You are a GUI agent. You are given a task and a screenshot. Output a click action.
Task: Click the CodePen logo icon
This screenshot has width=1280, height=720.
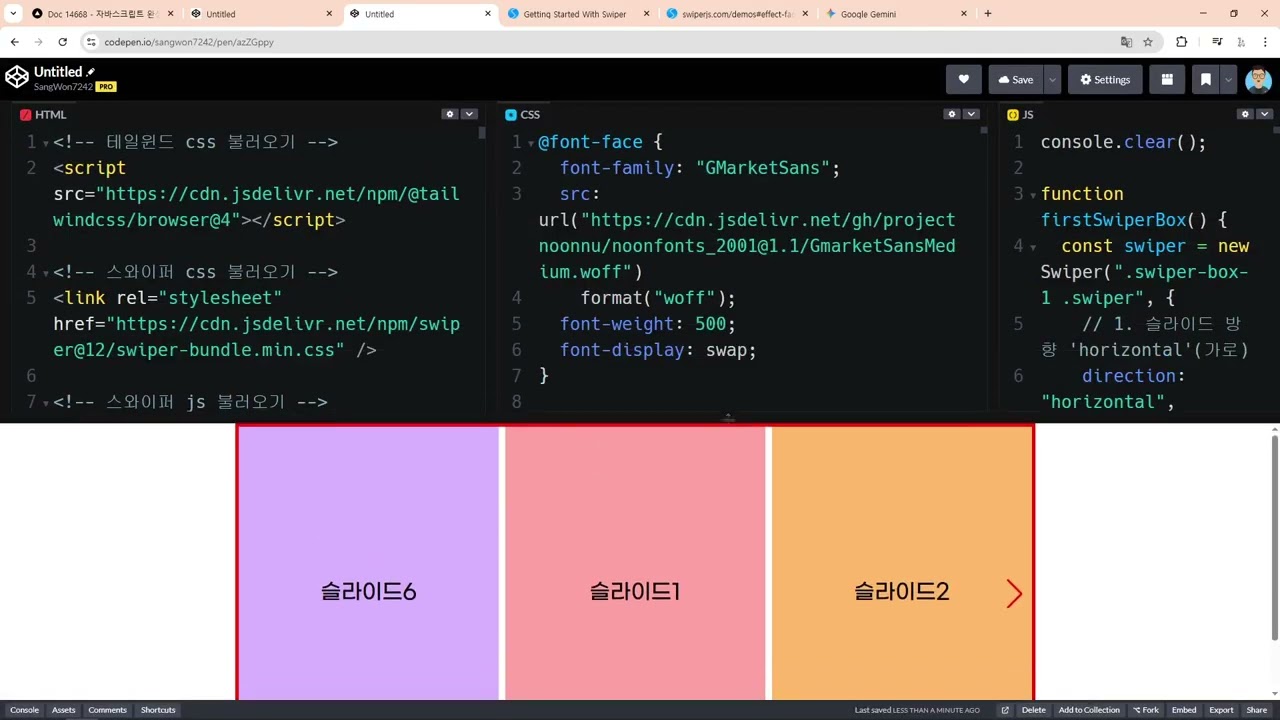(x=17, y=78)
